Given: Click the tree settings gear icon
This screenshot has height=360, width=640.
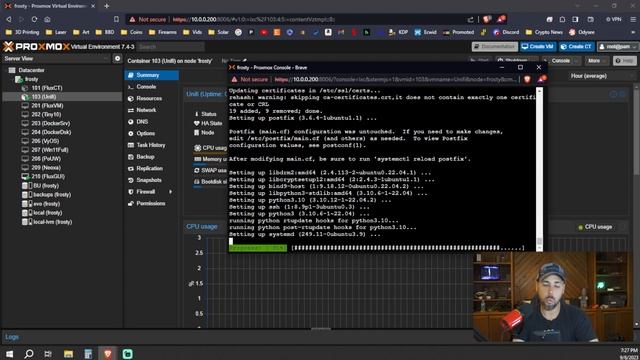Looking at the screenshot, I should [117, 59].
